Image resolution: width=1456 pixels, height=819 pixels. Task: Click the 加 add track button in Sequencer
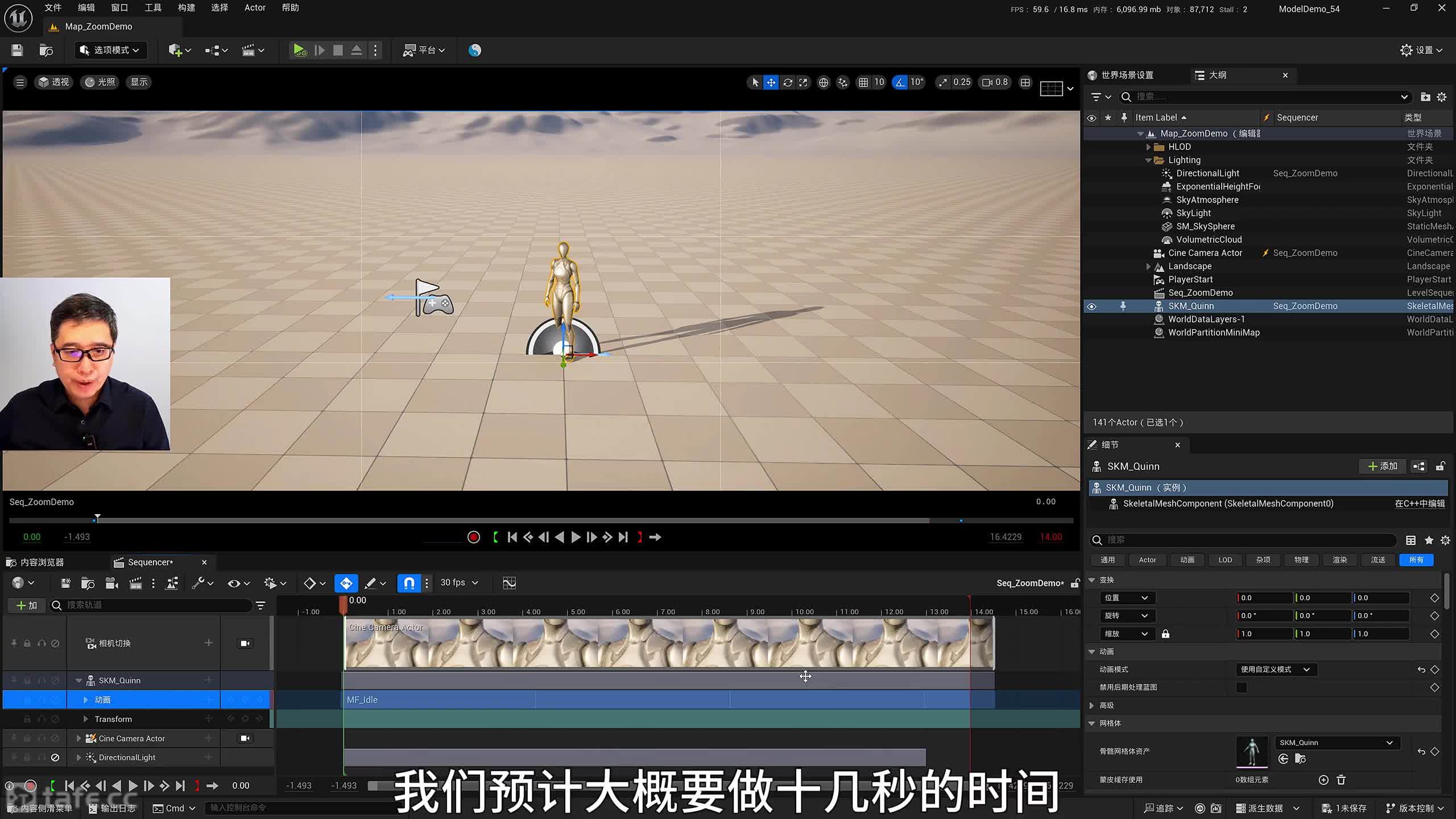[x=26, y=606]
